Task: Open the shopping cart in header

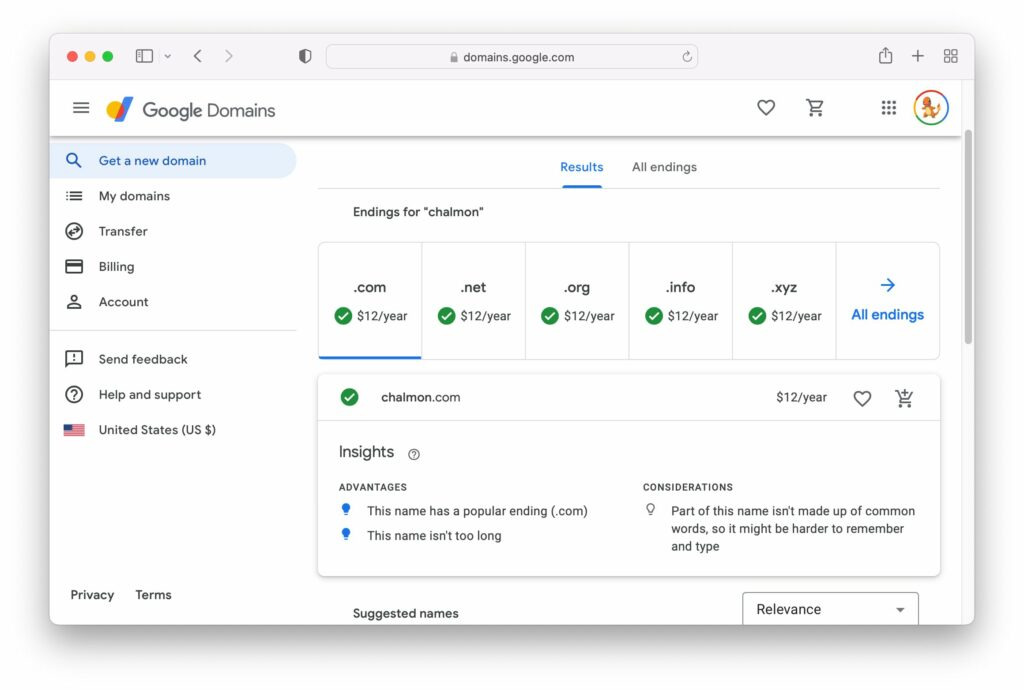Action: [814, 108]
